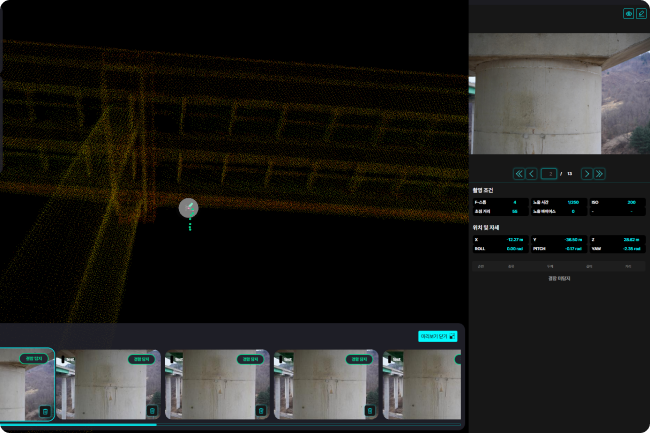Click the thumbnail strip horizontal scrollbar
This screenshot has width=650, height=433.
(78, 424)
